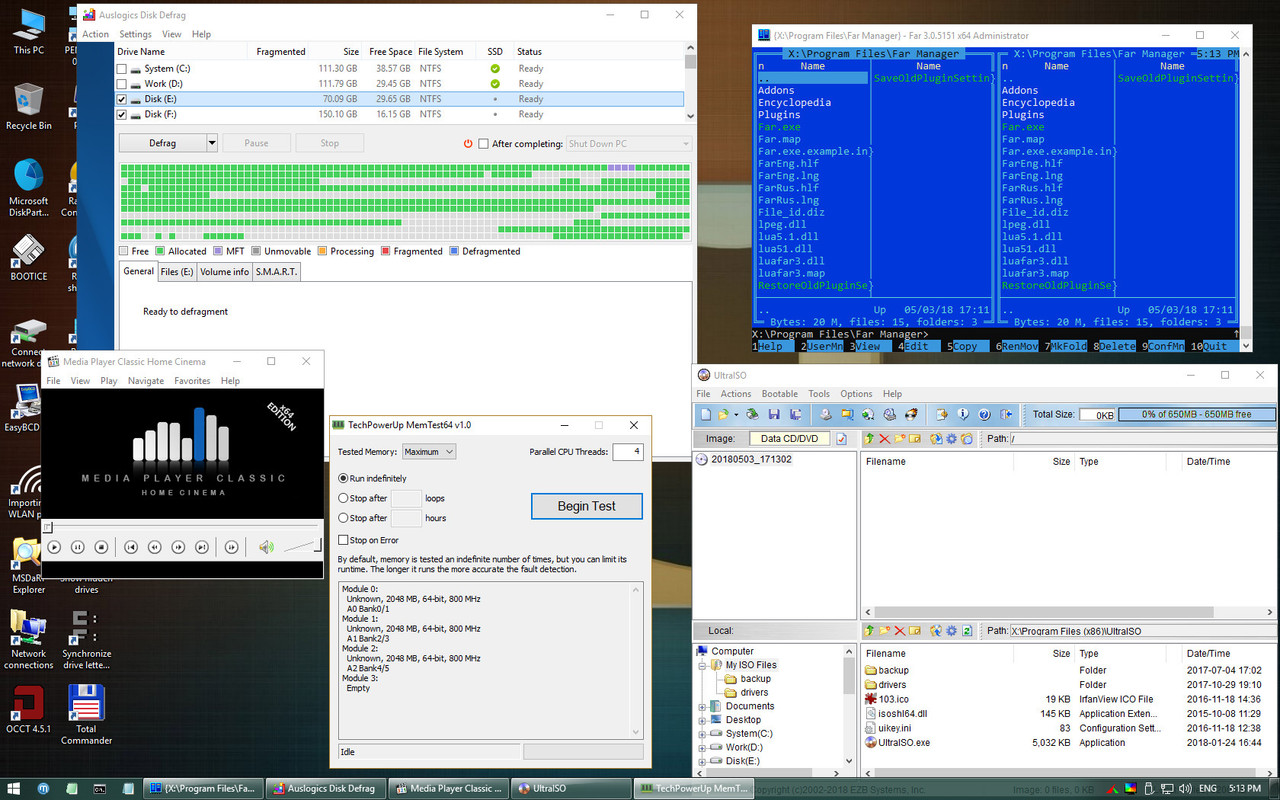Click the New image icon in UltraISO toolbar

[x=706, y=414]
